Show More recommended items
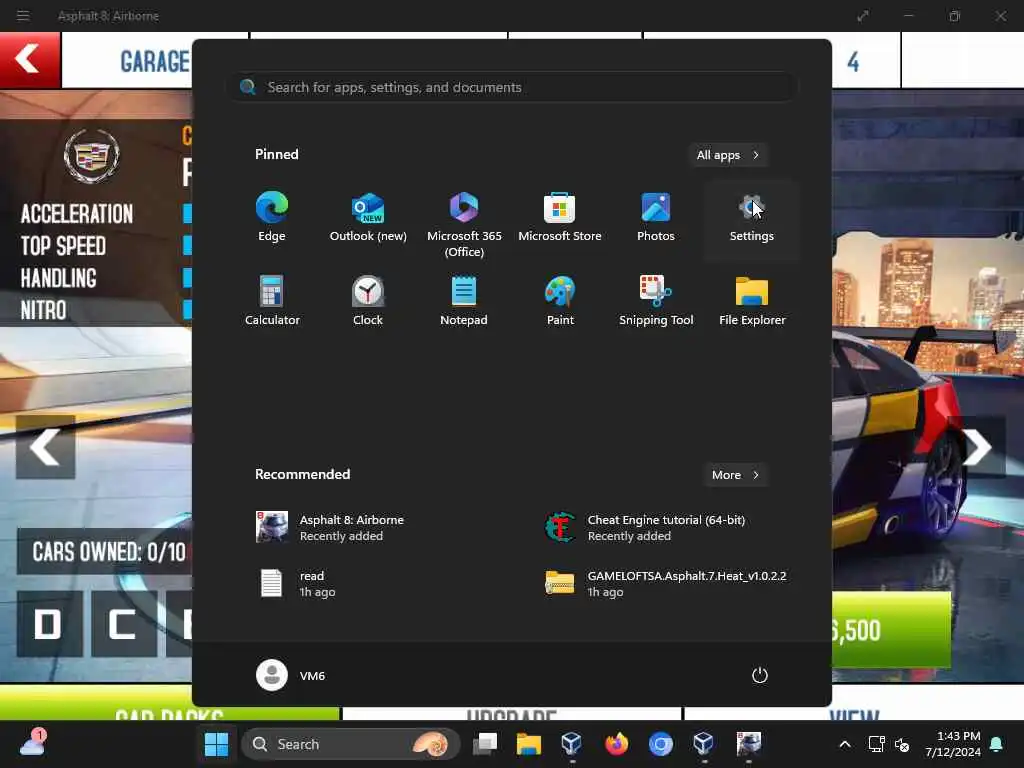 [x=735, y=475]
